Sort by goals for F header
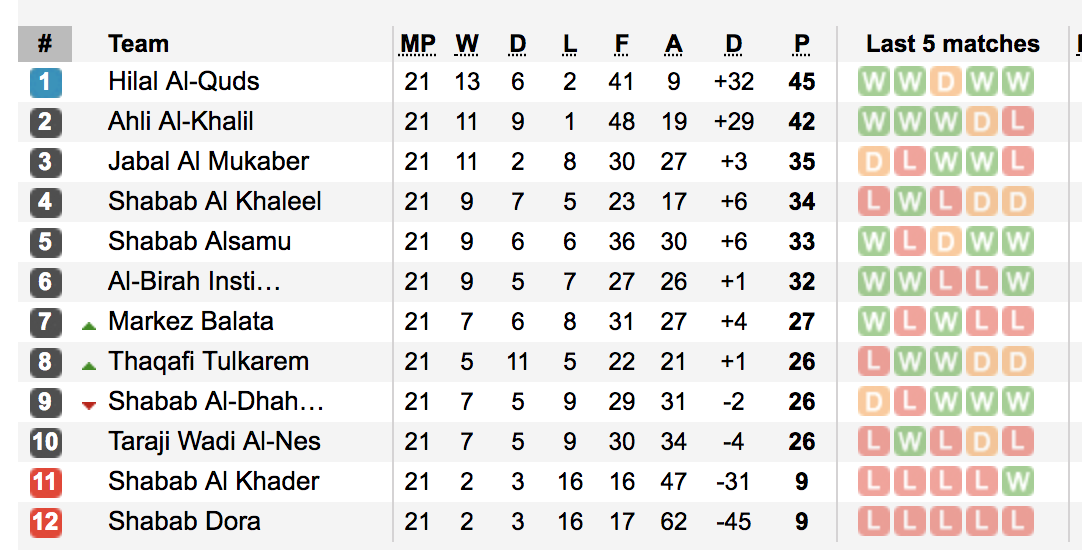 621,44
